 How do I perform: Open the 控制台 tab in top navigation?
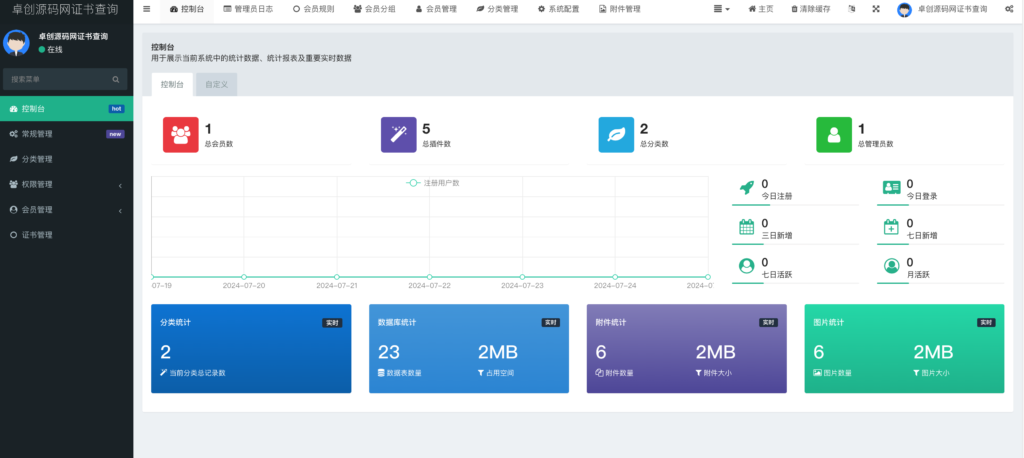pyautogui.click(x=186, y=9)
